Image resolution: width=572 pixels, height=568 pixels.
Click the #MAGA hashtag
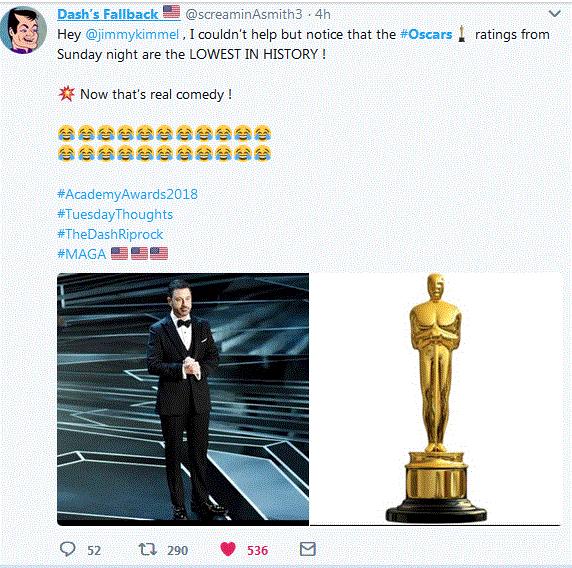82,254
